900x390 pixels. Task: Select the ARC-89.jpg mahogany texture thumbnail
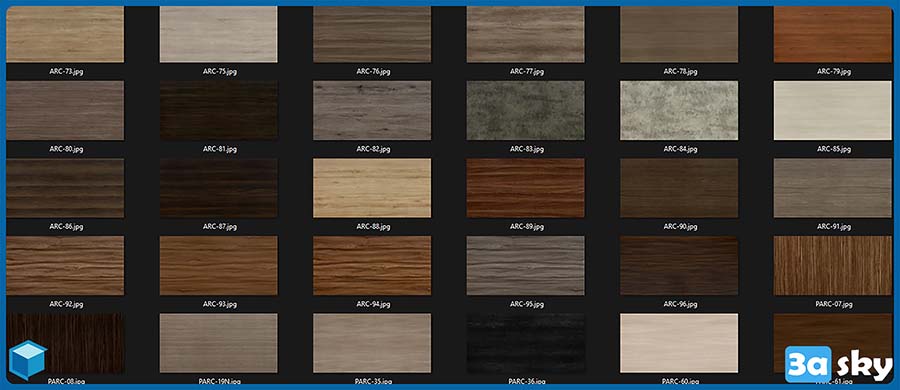(525, 188)
